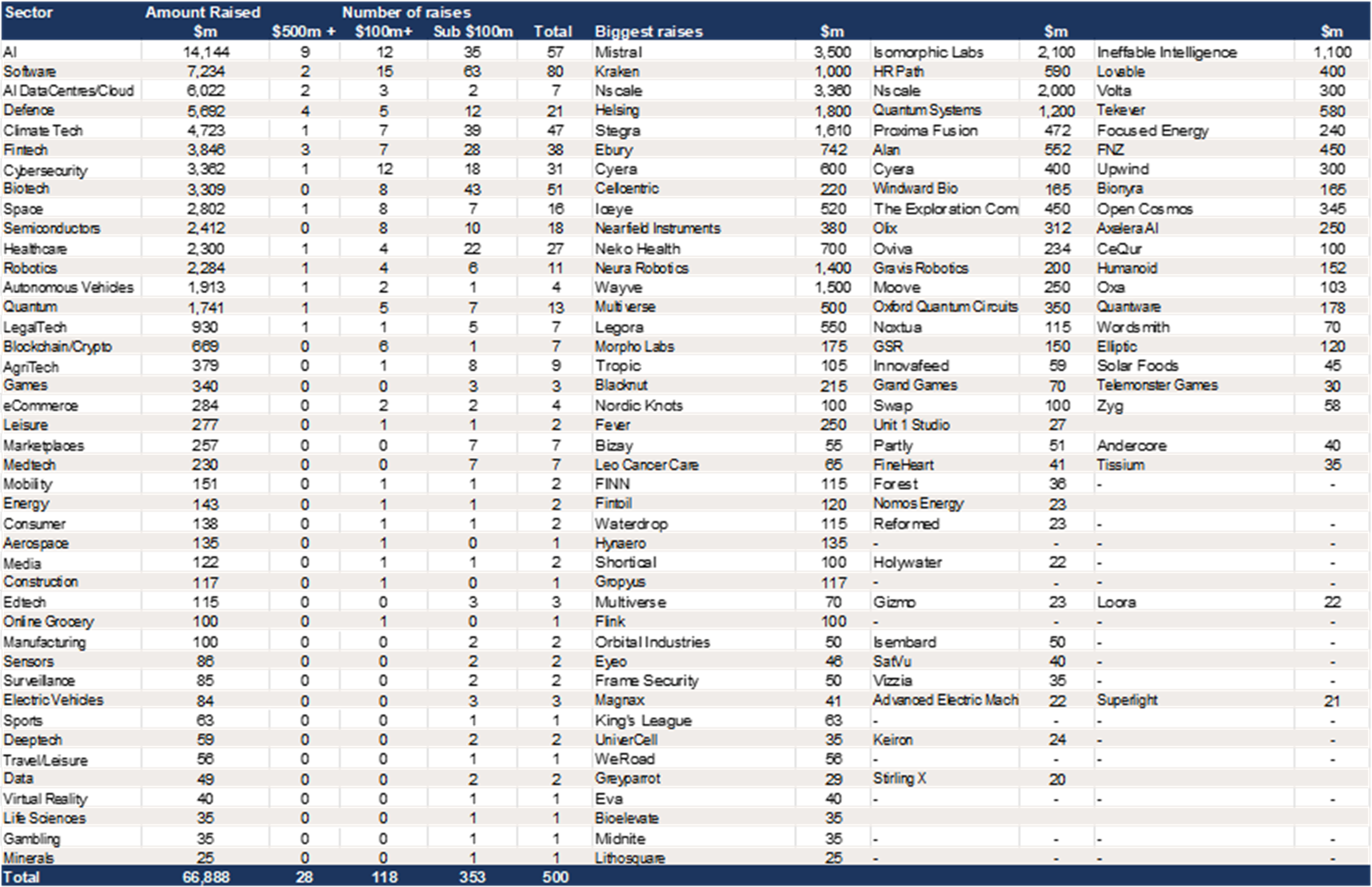The width and height of the screenshot is (1372, 887).
Task: Click the 'Windward Bio' cell
Action: pyautogui.click(x=915, y=188)
